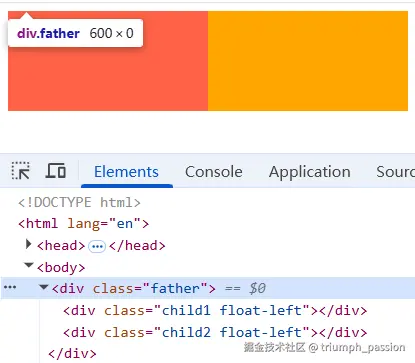The image size is (415, 363).
Task: Switch to the Elements tab
Action: click(126, 172)
